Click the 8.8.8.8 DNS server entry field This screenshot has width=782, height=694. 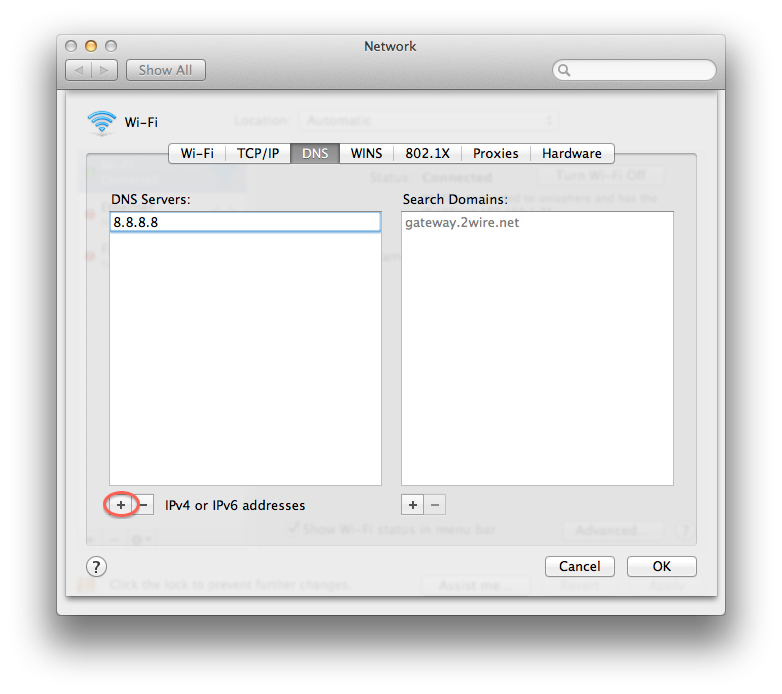(x=245, y=222)
